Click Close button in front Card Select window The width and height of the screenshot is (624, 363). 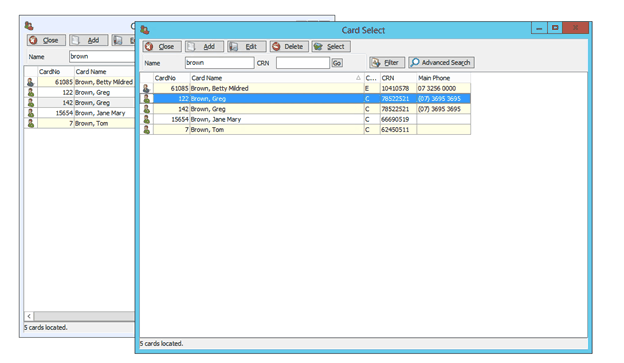pyautogui.click(x=162, y=47)
